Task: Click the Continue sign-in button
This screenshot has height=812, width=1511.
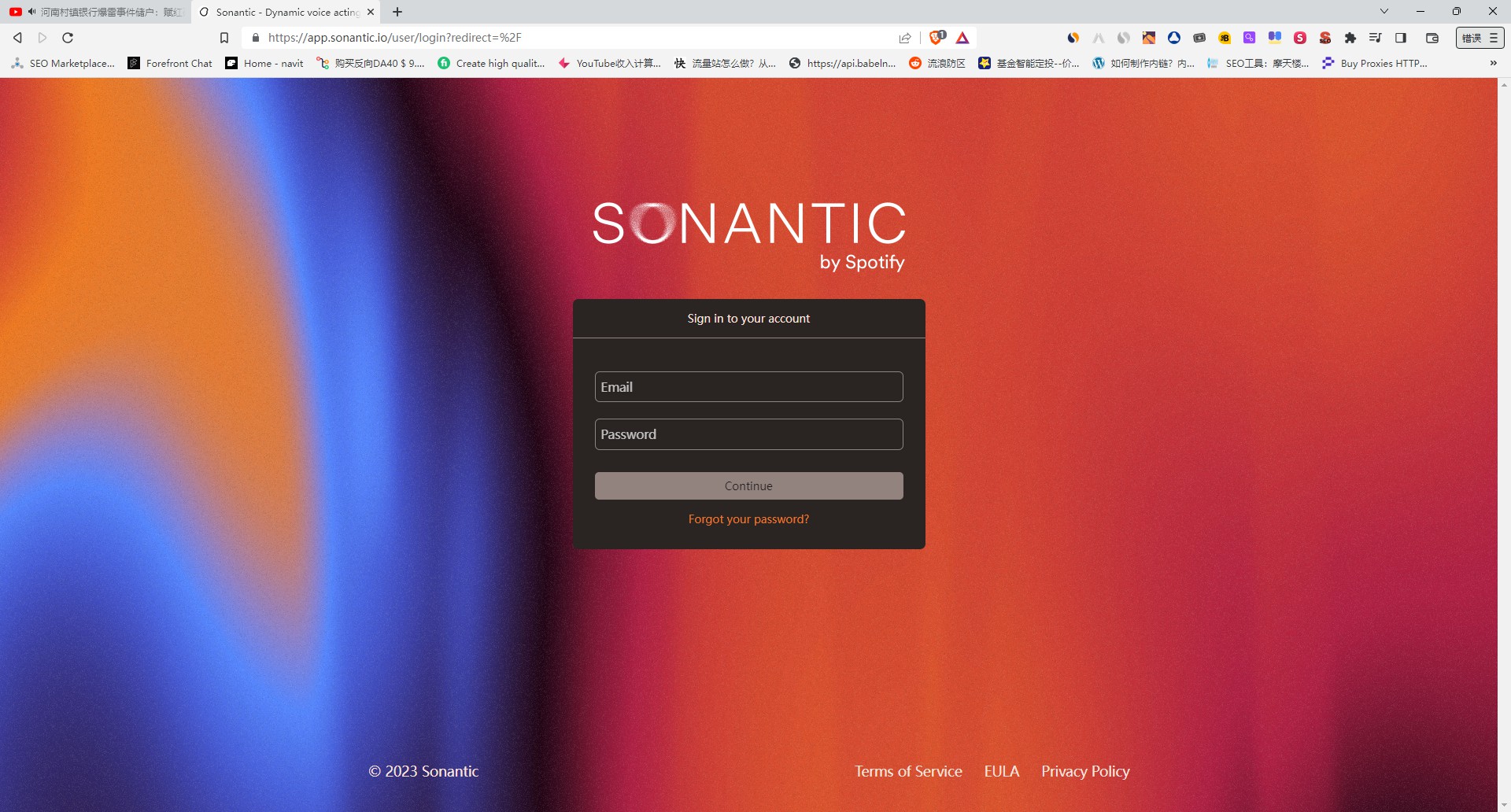Action: click(x=748, y=485)
